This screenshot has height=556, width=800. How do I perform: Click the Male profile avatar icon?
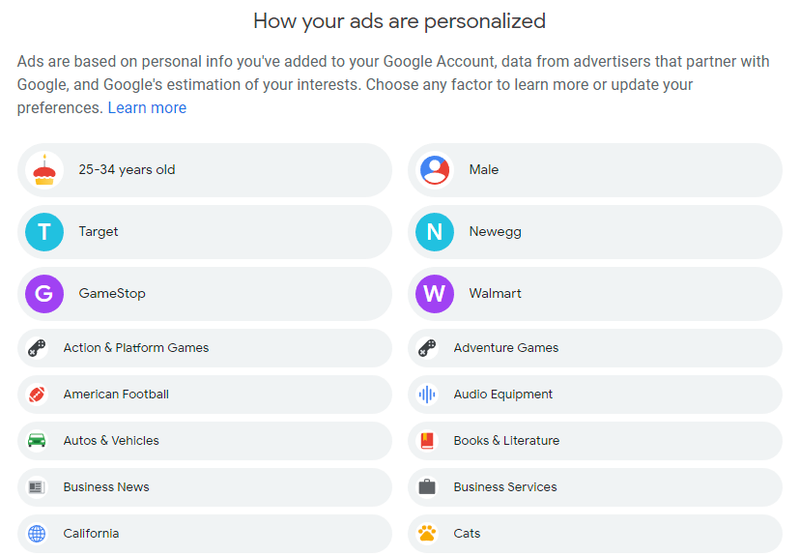point(435,170)
